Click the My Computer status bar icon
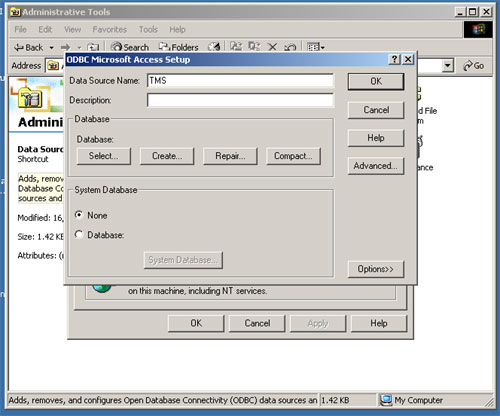Screen dimensions: 500x416 [386, 400]
